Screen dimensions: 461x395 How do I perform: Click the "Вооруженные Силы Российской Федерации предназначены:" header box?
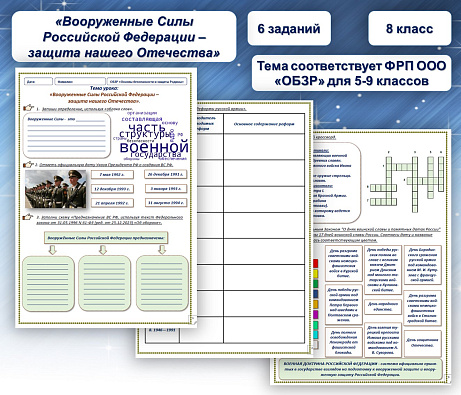point(106,238)
